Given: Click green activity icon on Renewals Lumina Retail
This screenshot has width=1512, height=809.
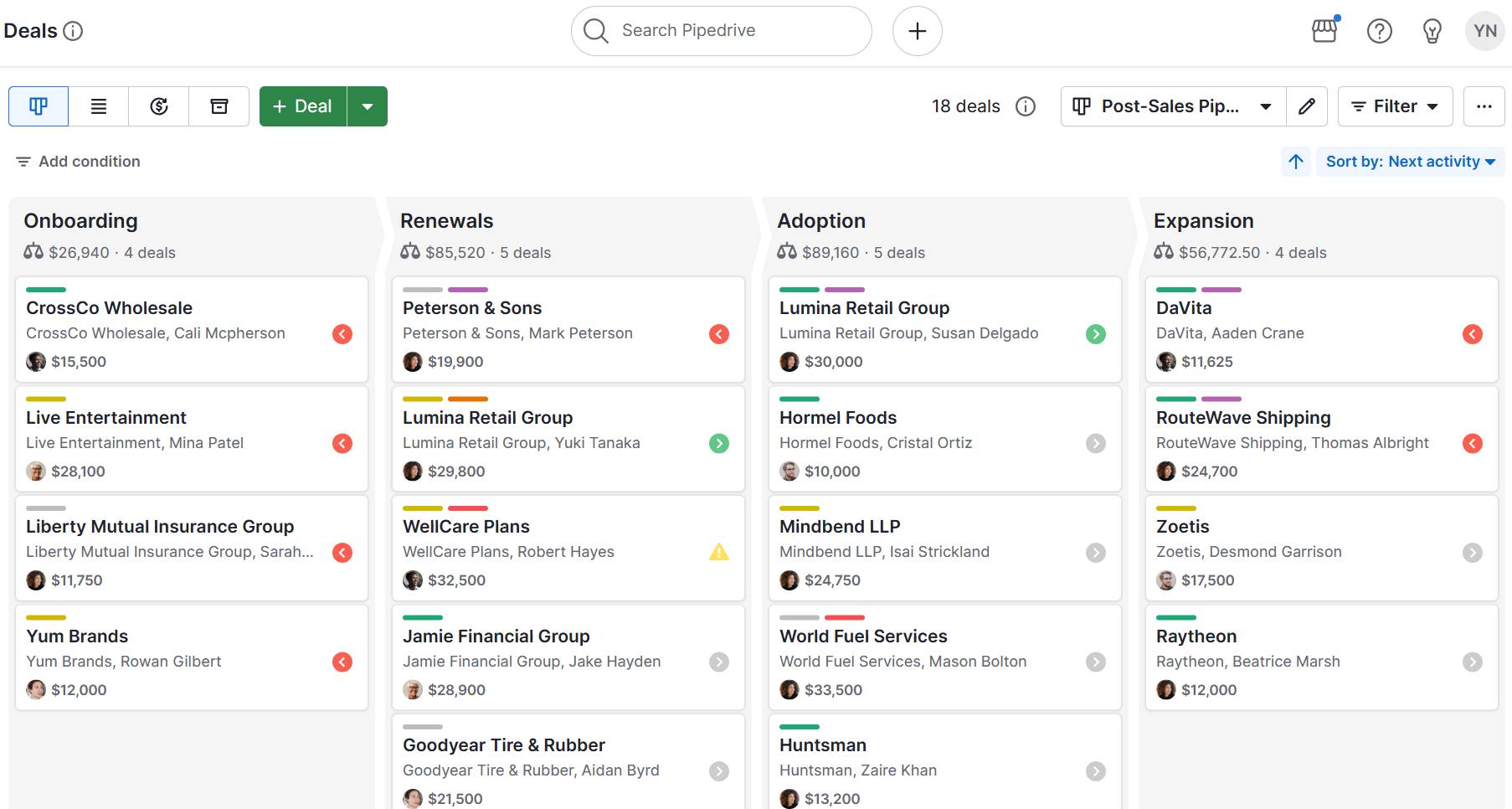Looking at the screenshot, I should pyautogui.click(x=719, y=443).
